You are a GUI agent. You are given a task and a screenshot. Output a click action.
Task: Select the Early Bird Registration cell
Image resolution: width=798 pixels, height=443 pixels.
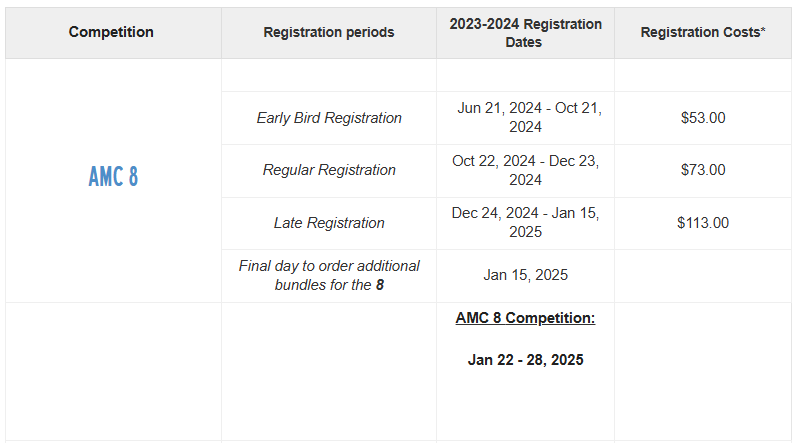tap(329, 118)
